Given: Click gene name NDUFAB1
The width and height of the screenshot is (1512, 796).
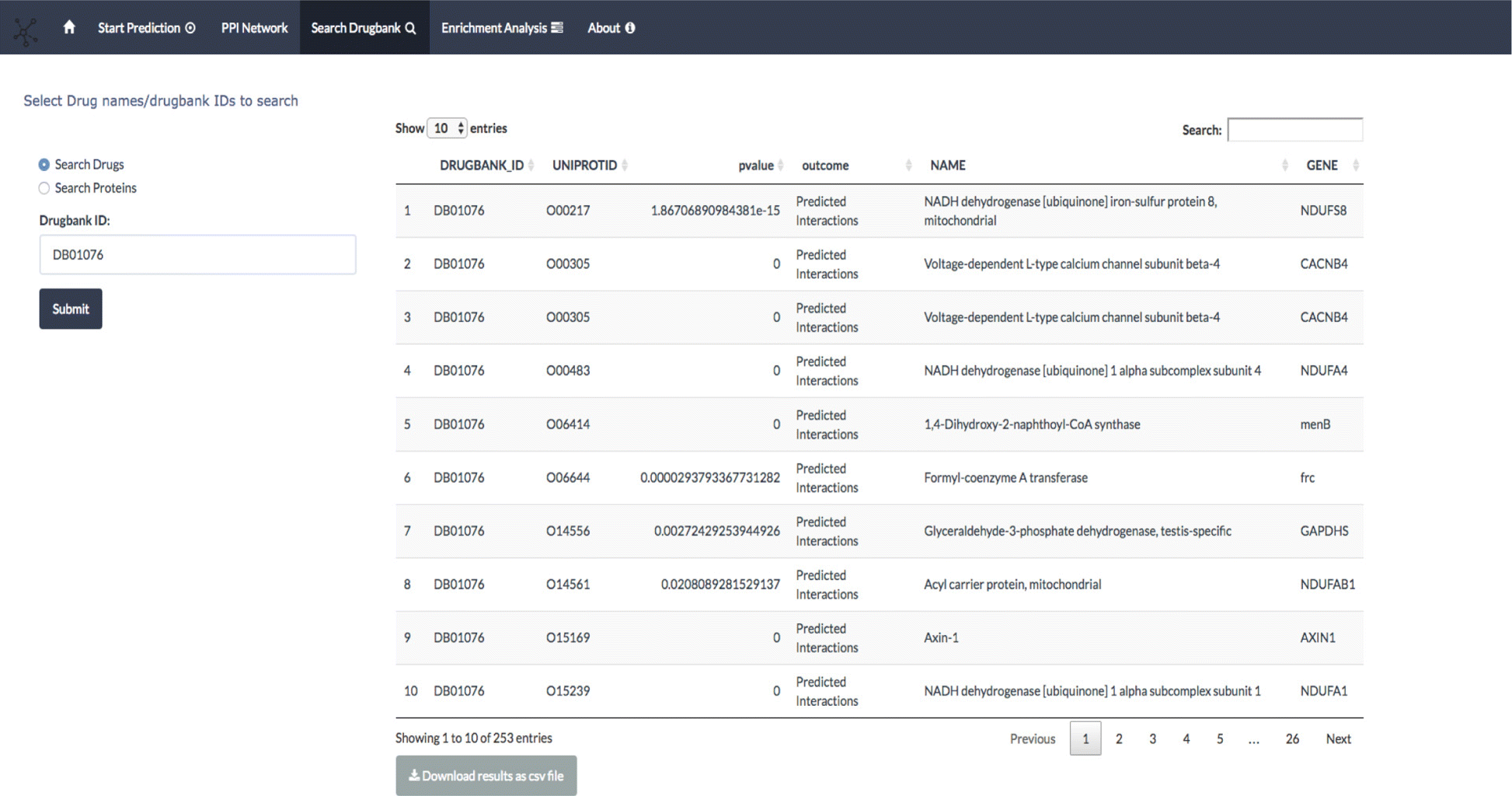Looking at the screenshot, I should (1327, 585).
